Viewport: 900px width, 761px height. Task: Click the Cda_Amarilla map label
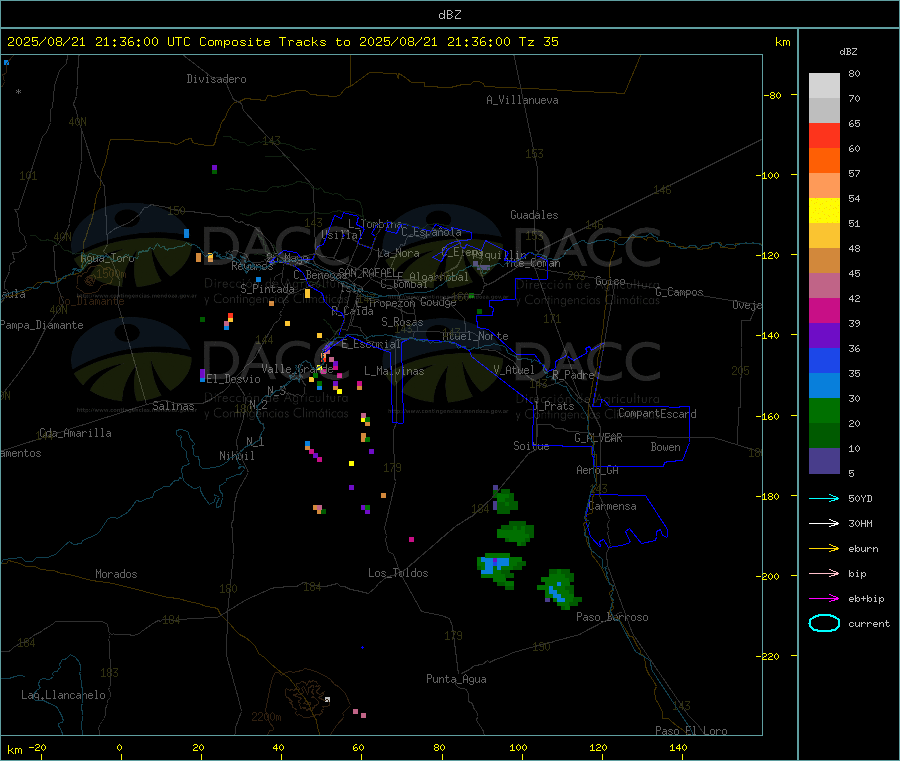point(75,433)
